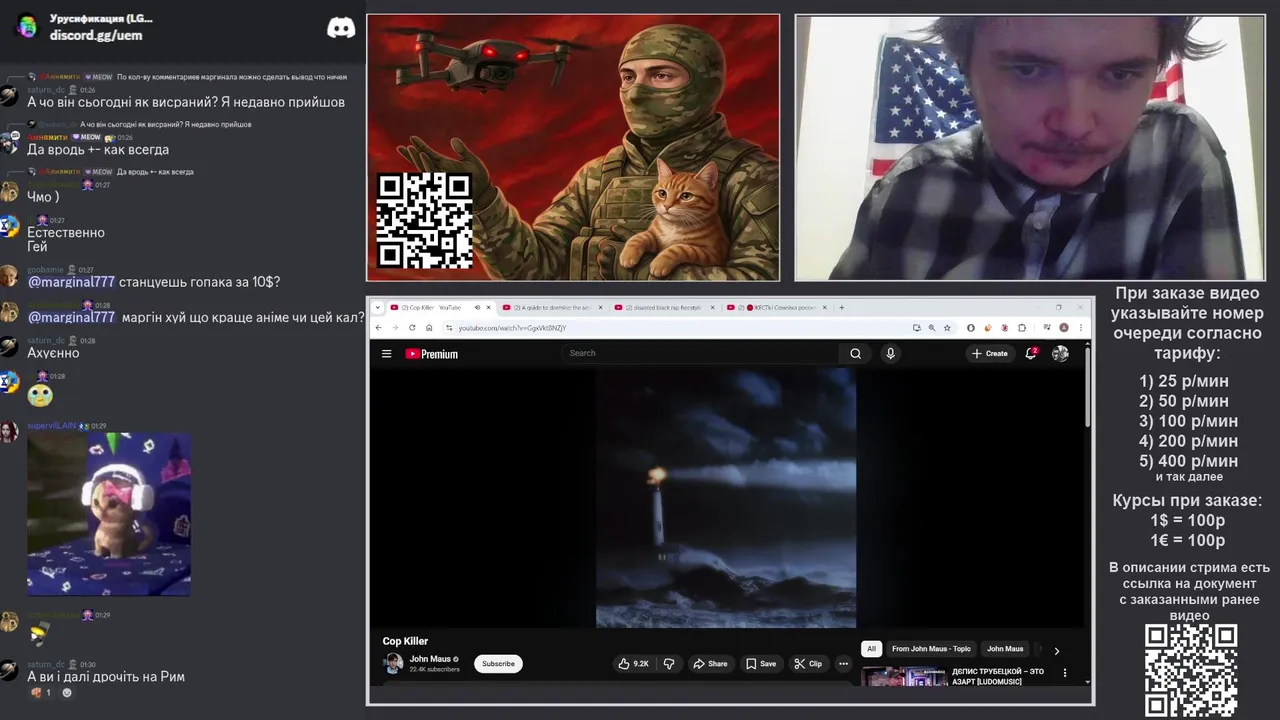The image size is (1280, 720).
Task: Click the discord.gg/uem invite text
Action: [x=96, y=35]
